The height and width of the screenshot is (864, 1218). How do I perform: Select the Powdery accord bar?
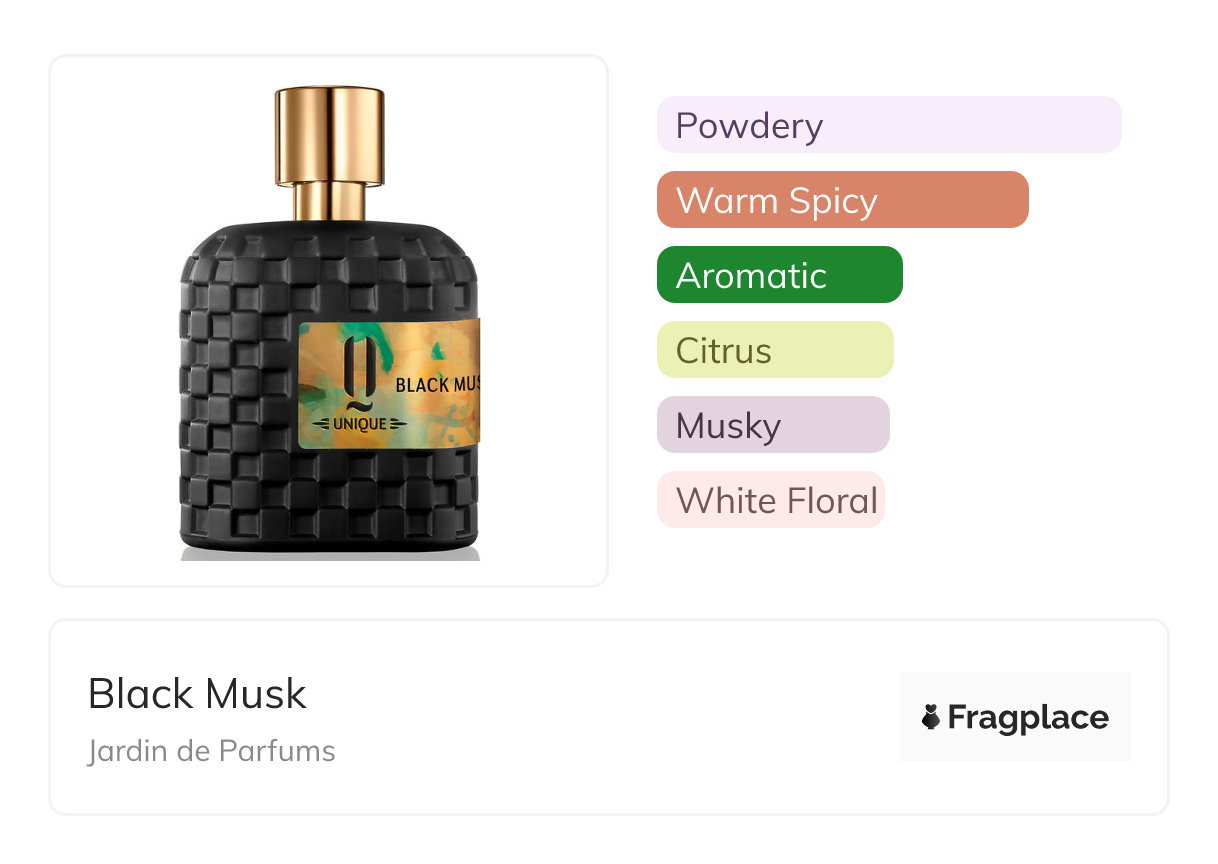(889, 125)
